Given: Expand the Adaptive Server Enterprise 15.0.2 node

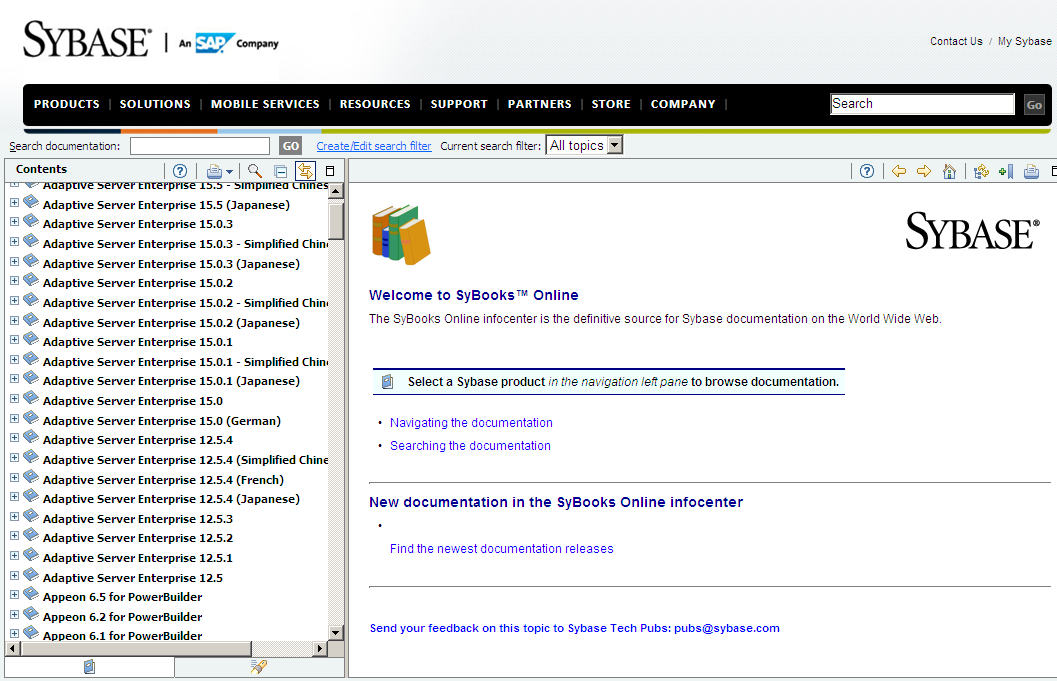Looking at the screenshot, I should (x=14, y=280).
